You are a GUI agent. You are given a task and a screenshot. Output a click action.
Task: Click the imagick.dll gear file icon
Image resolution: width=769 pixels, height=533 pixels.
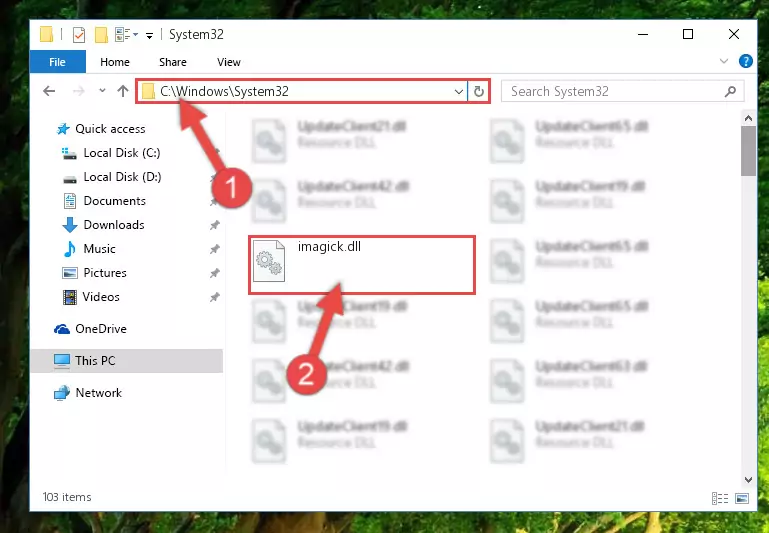click(269, 261)
